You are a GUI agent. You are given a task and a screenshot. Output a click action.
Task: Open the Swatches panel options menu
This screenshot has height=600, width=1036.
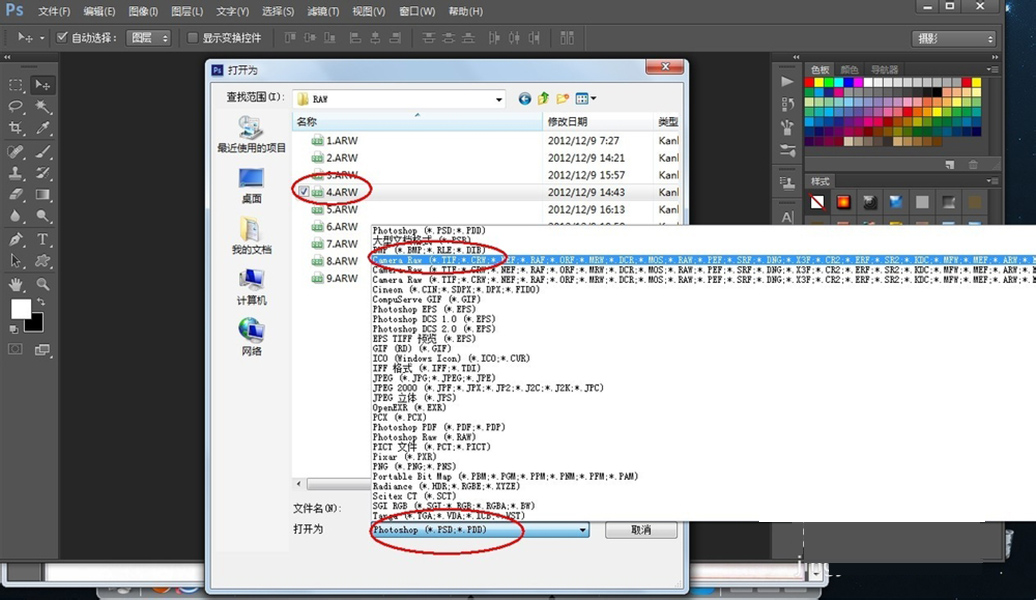[x=992, y=69]
